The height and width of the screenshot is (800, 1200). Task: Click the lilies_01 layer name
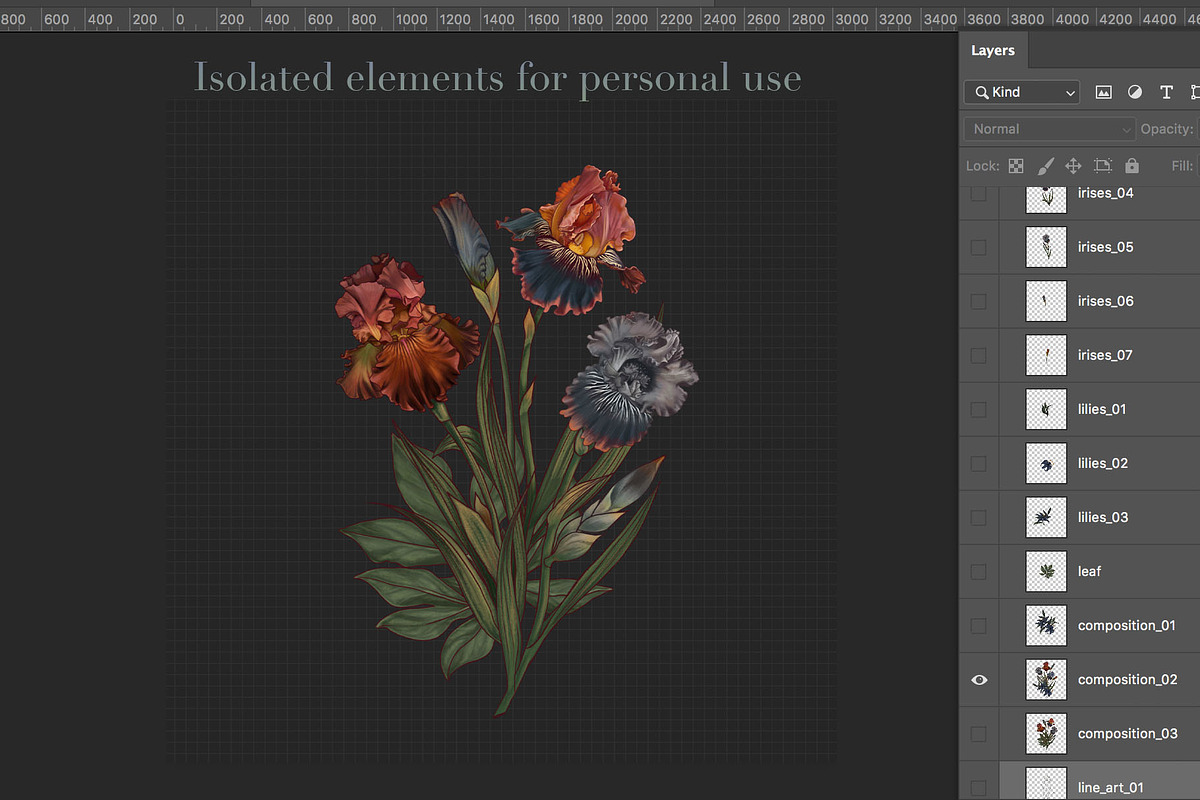pyautogui.click(x=1102, y=409)
